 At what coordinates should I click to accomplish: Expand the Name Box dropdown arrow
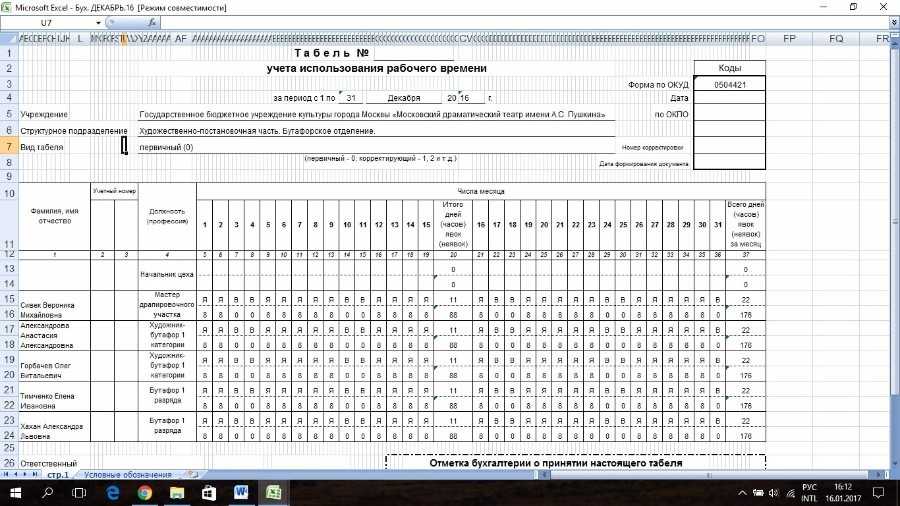point(97,22)
